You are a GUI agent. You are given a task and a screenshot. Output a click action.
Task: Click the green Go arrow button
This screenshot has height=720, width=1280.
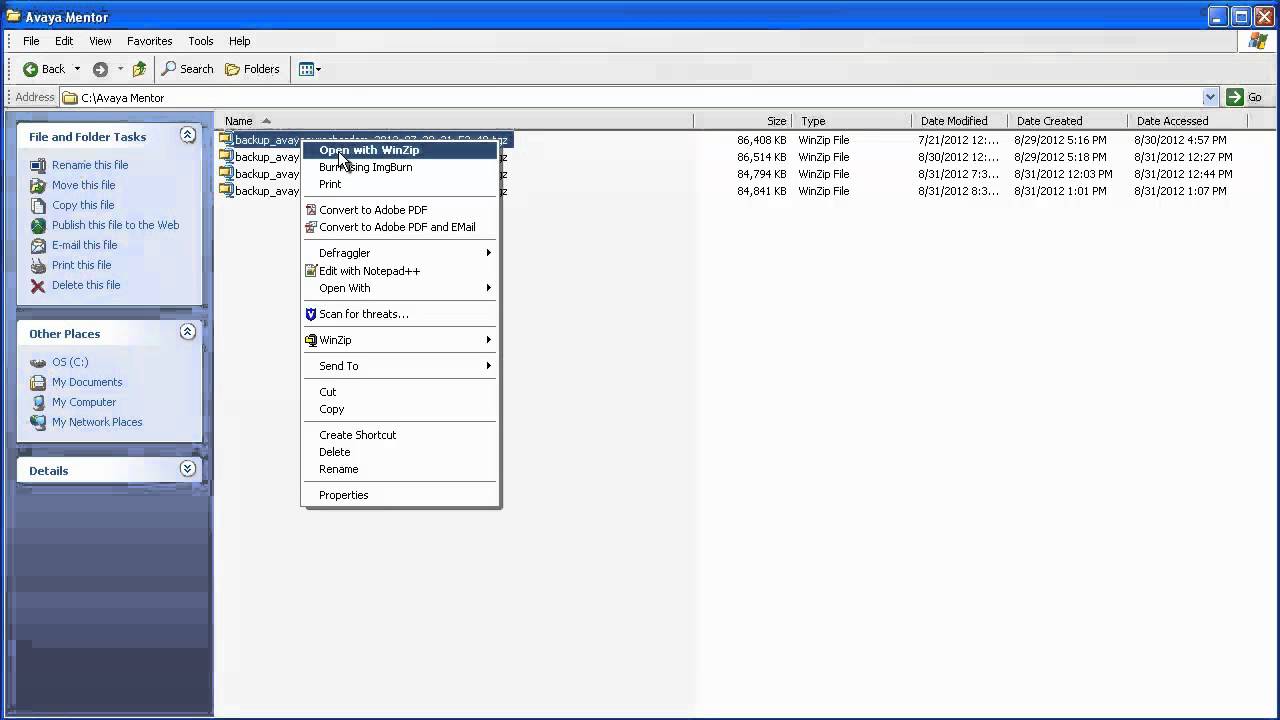1235,97
